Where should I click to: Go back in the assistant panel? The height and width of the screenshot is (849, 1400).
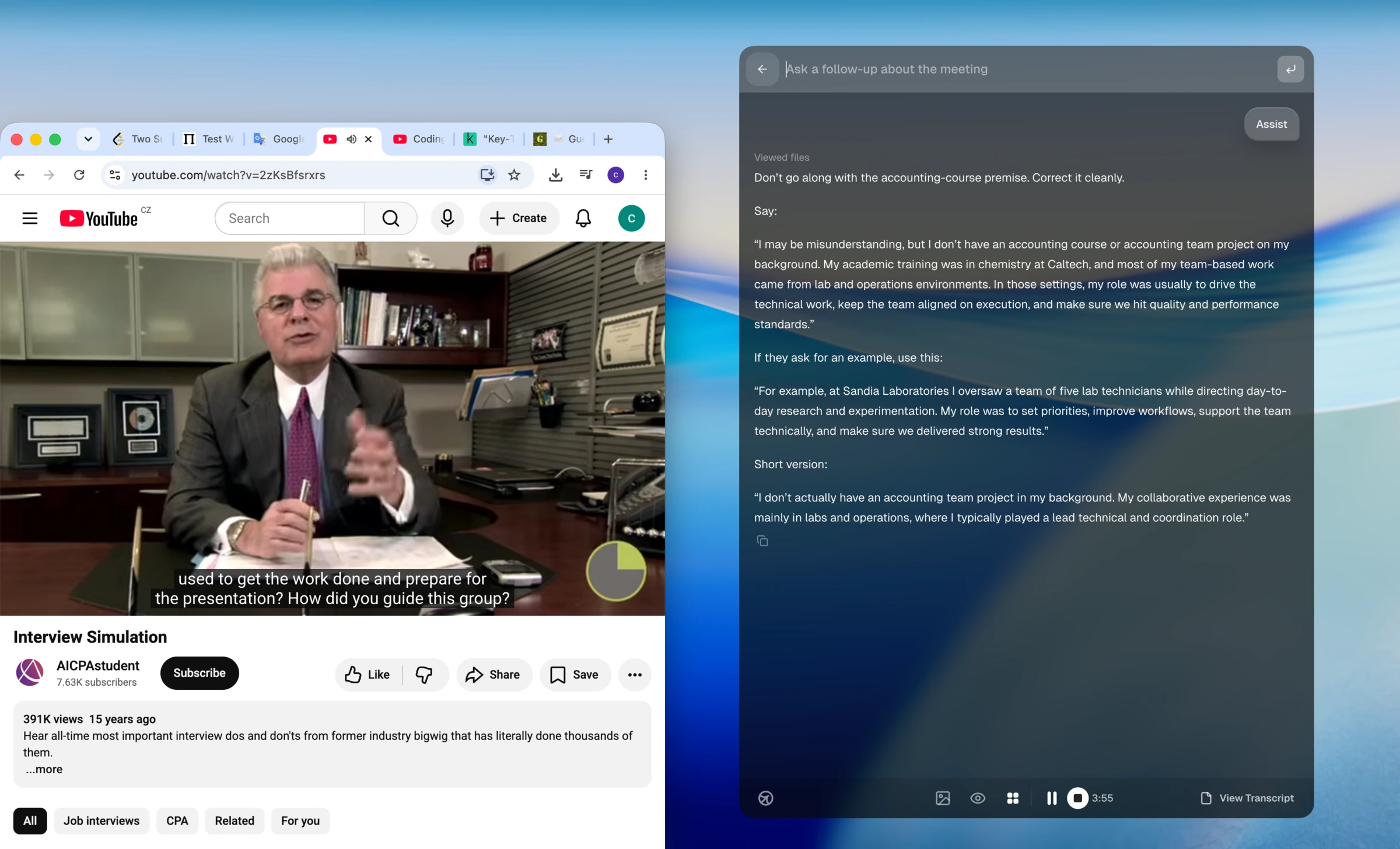[x=762, y=69]
